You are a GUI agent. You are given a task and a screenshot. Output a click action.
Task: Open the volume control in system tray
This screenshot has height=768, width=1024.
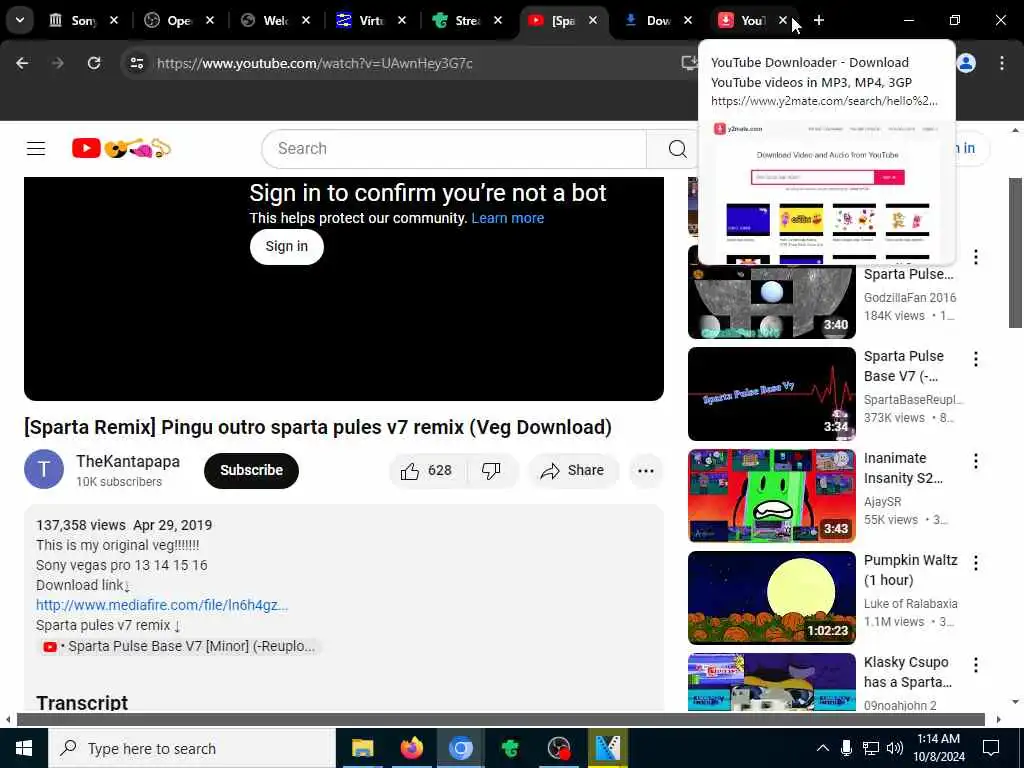coord(895,748)
